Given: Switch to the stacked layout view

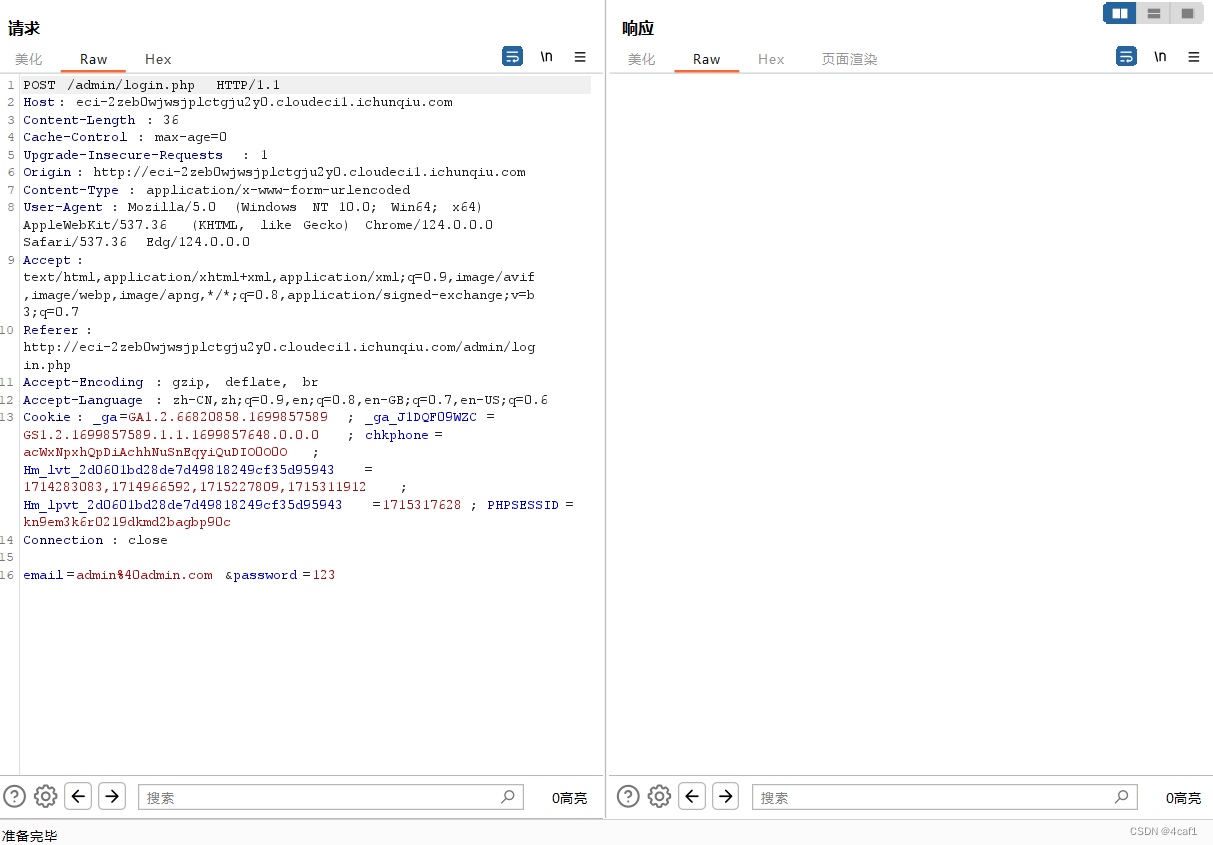Looking at the screenshot, I should [1153, 13].
